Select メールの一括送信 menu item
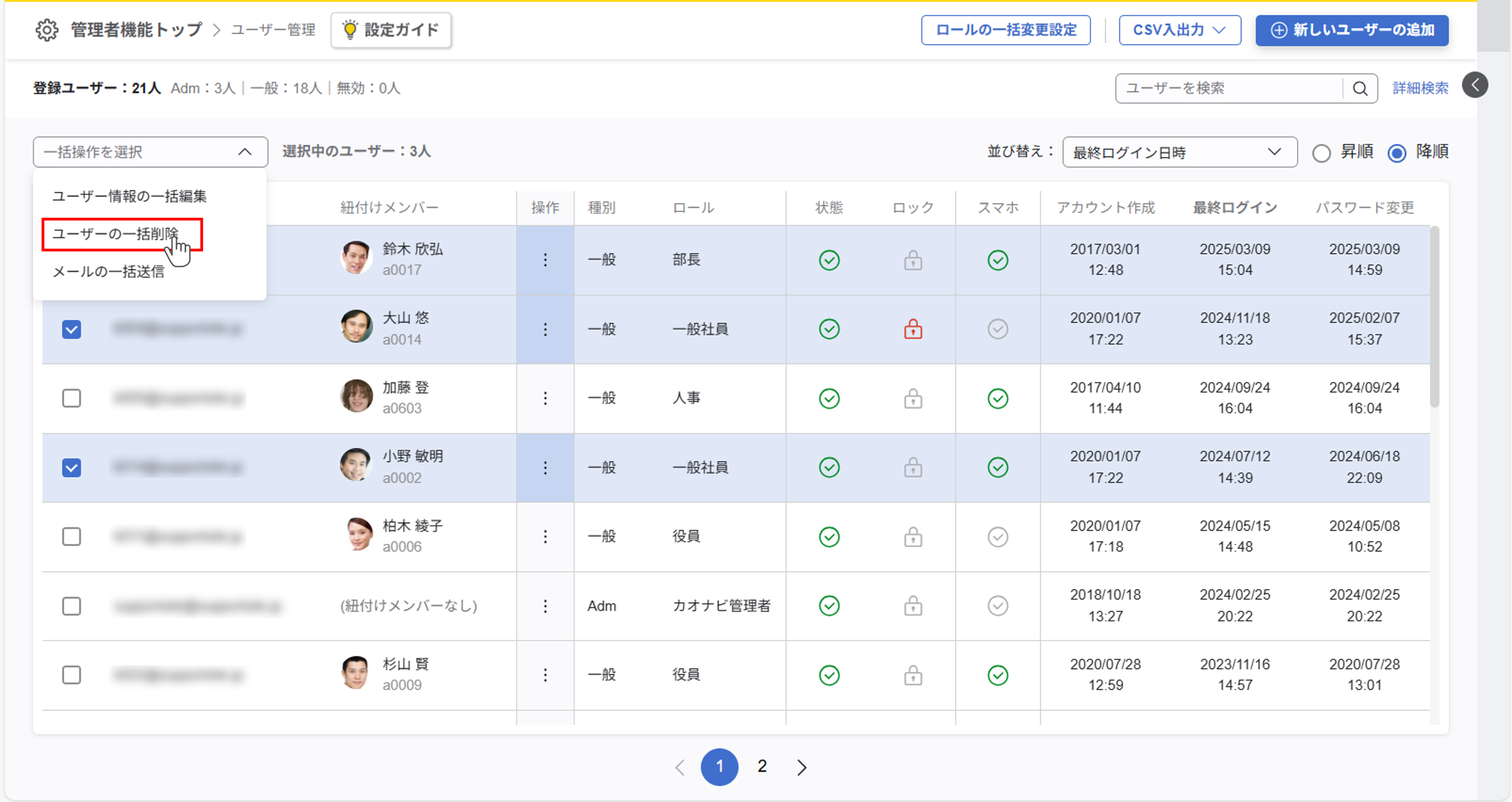This screenshot has height=802, width=1512. pyautogui.click(x=109, y=272)
